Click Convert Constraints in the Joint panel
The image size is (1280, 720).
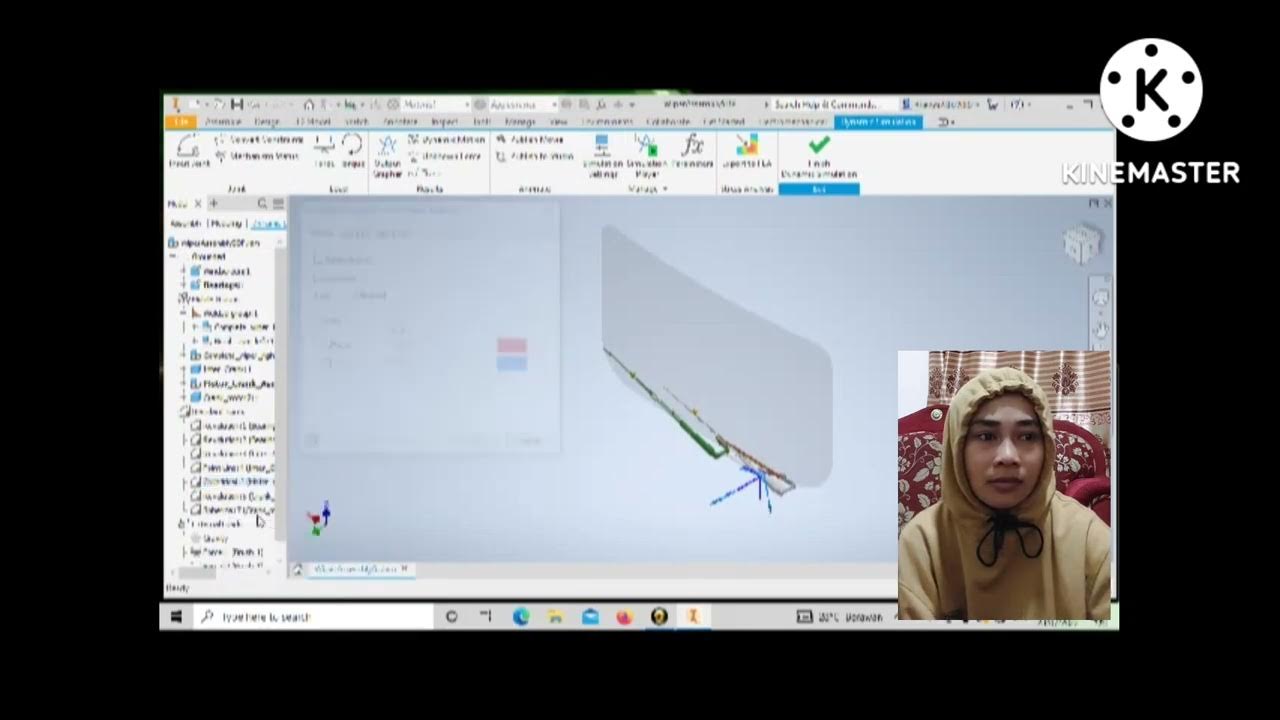click(259, 140)
